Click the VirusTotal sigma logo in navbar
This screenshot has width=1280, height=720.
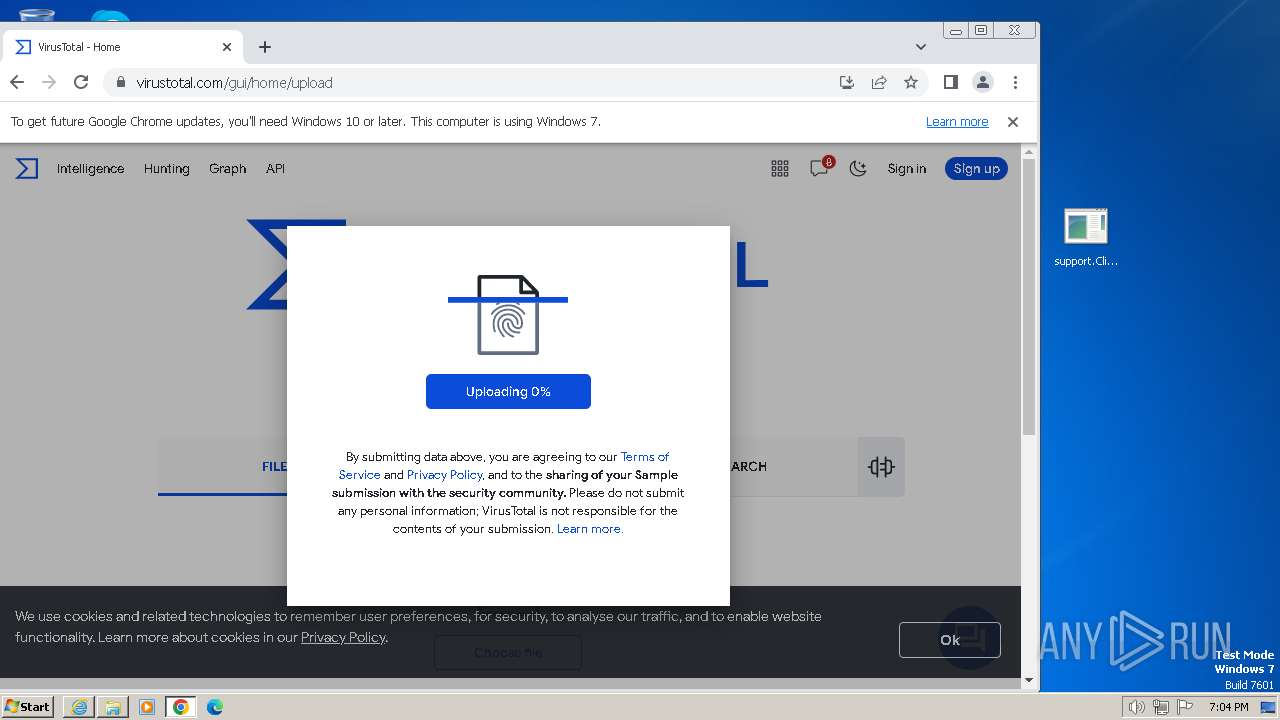click(27, 169)
